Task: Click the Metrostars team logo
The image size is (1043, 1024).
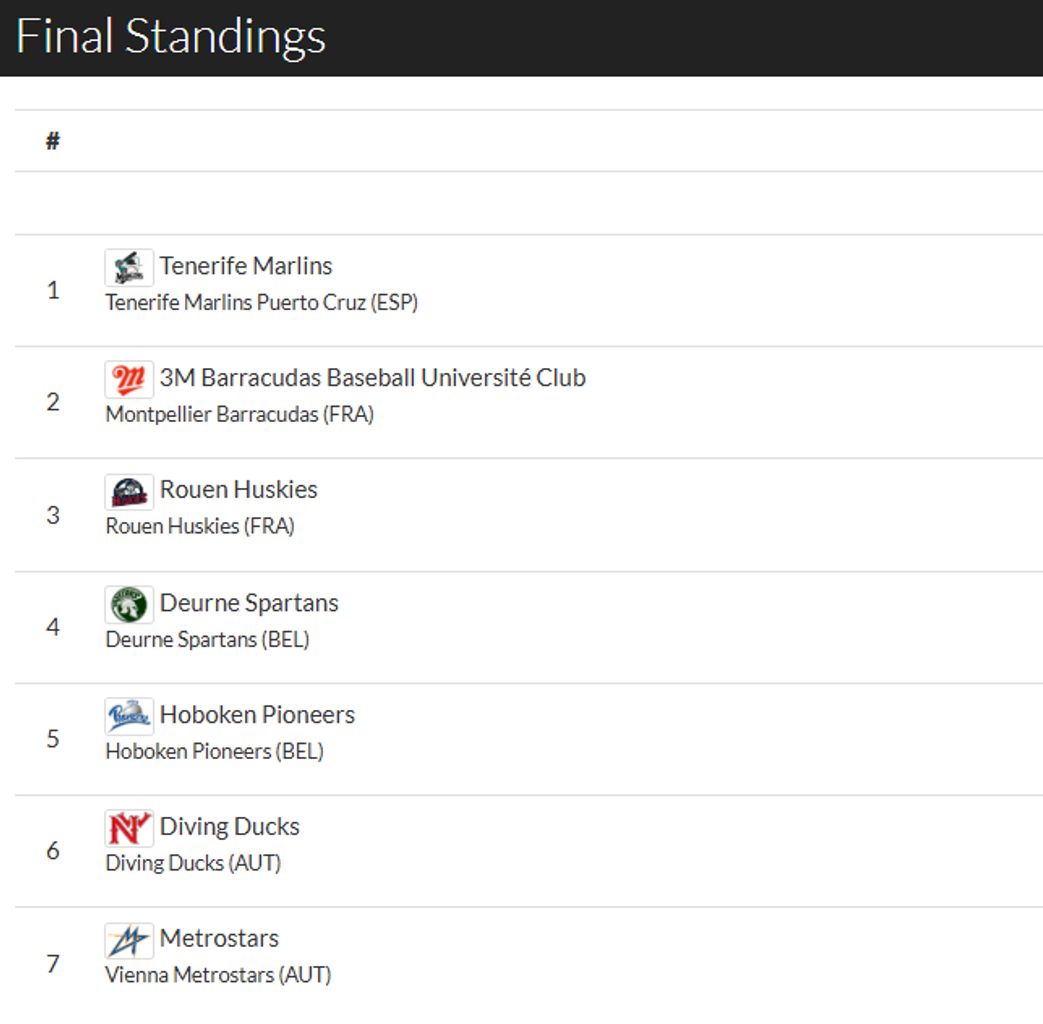Action: click(x=129, y=940)
